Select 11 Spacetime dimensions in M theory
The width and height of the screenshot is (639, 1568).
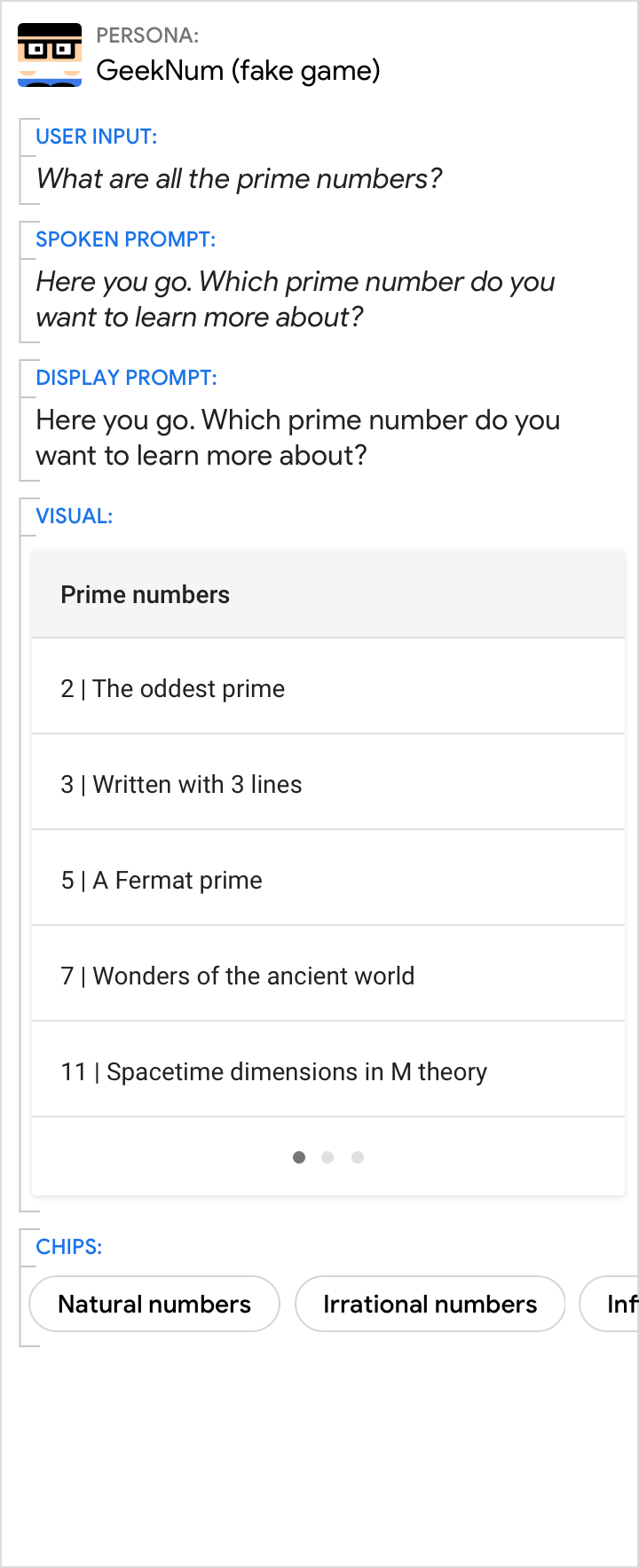tap(328, 1072)
